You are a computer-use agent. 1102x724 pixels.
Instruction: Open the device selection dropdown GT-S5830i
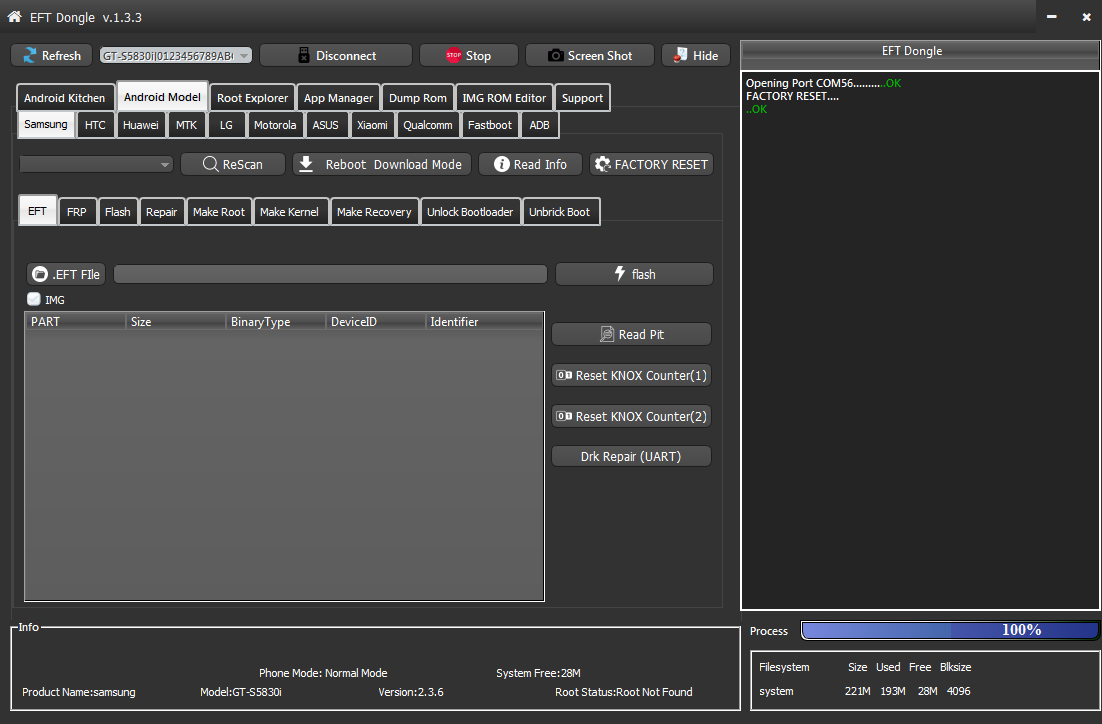coord(176,56)
